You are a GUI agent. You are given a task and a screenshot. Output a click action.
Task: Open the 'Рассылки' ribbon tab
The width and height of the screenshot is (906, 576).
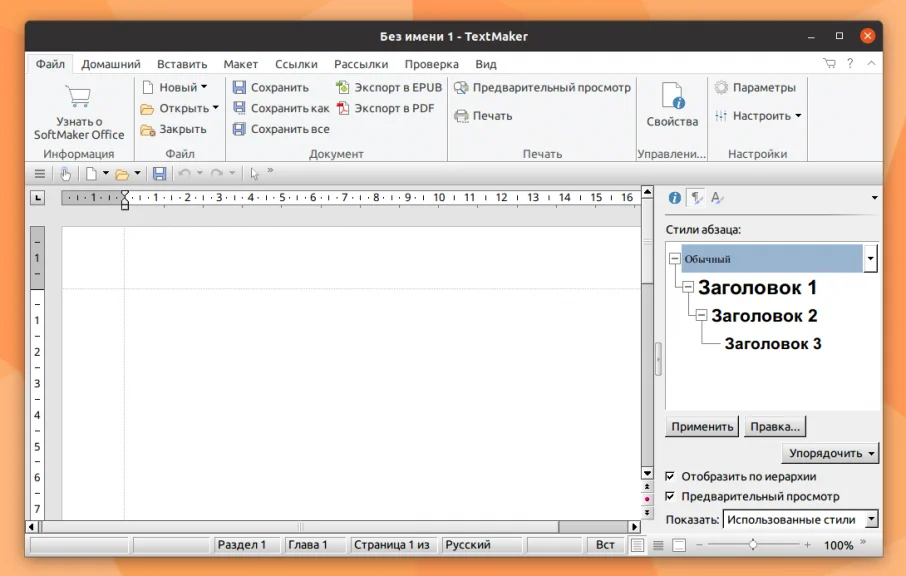coord(361,64)
